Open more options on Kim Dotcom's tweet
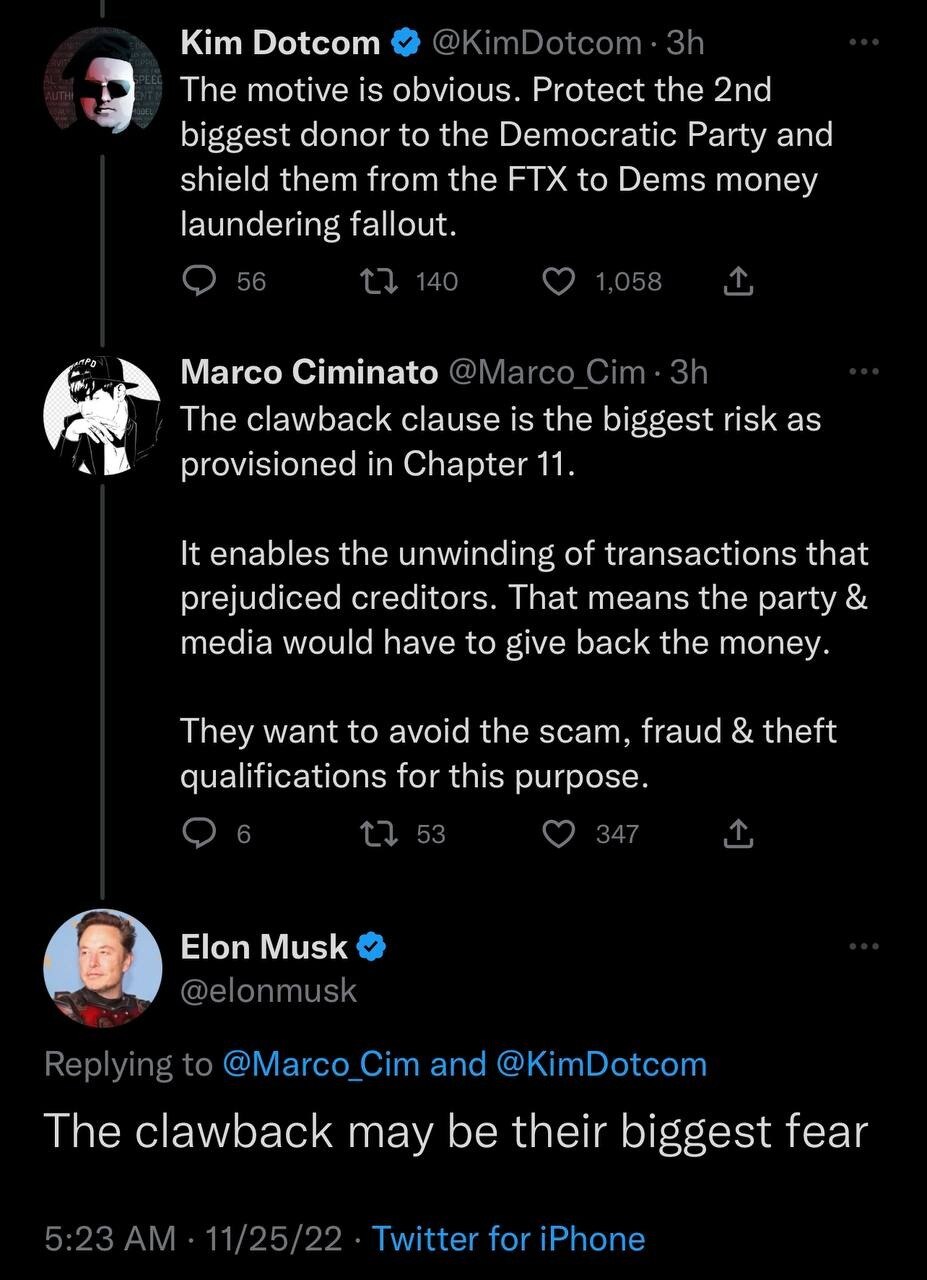 [862, 43]
